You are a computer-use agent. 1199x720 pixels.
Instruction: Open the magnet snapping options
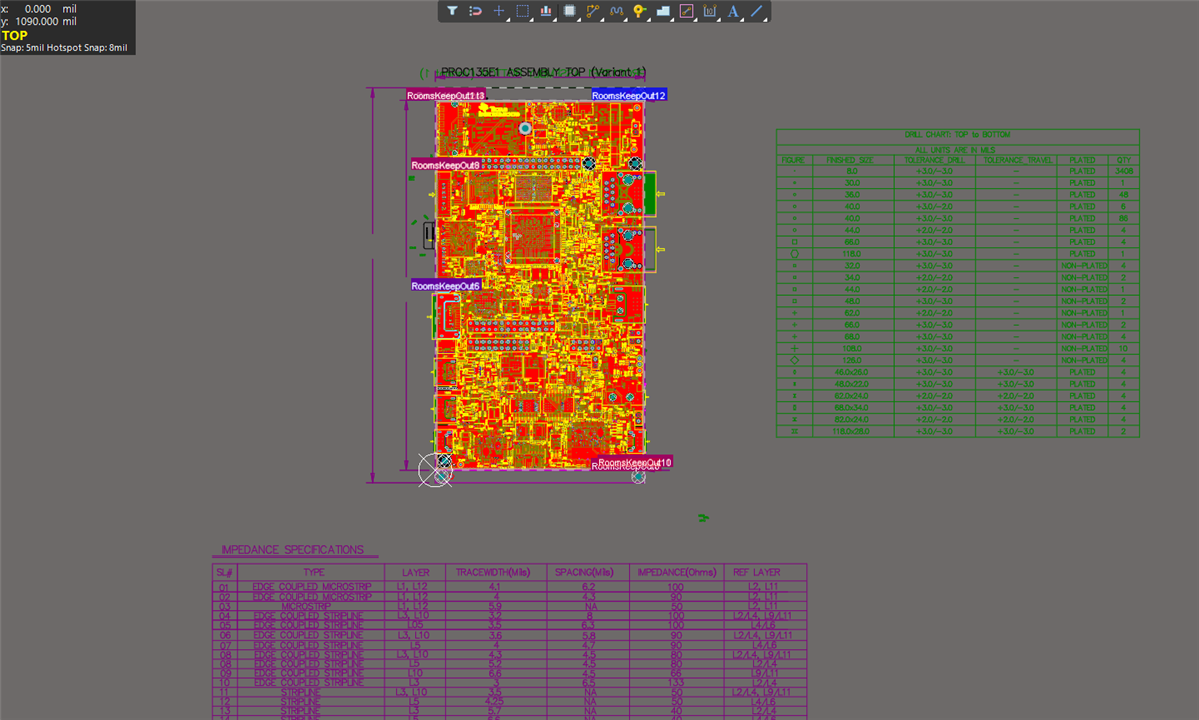[476, 11]
